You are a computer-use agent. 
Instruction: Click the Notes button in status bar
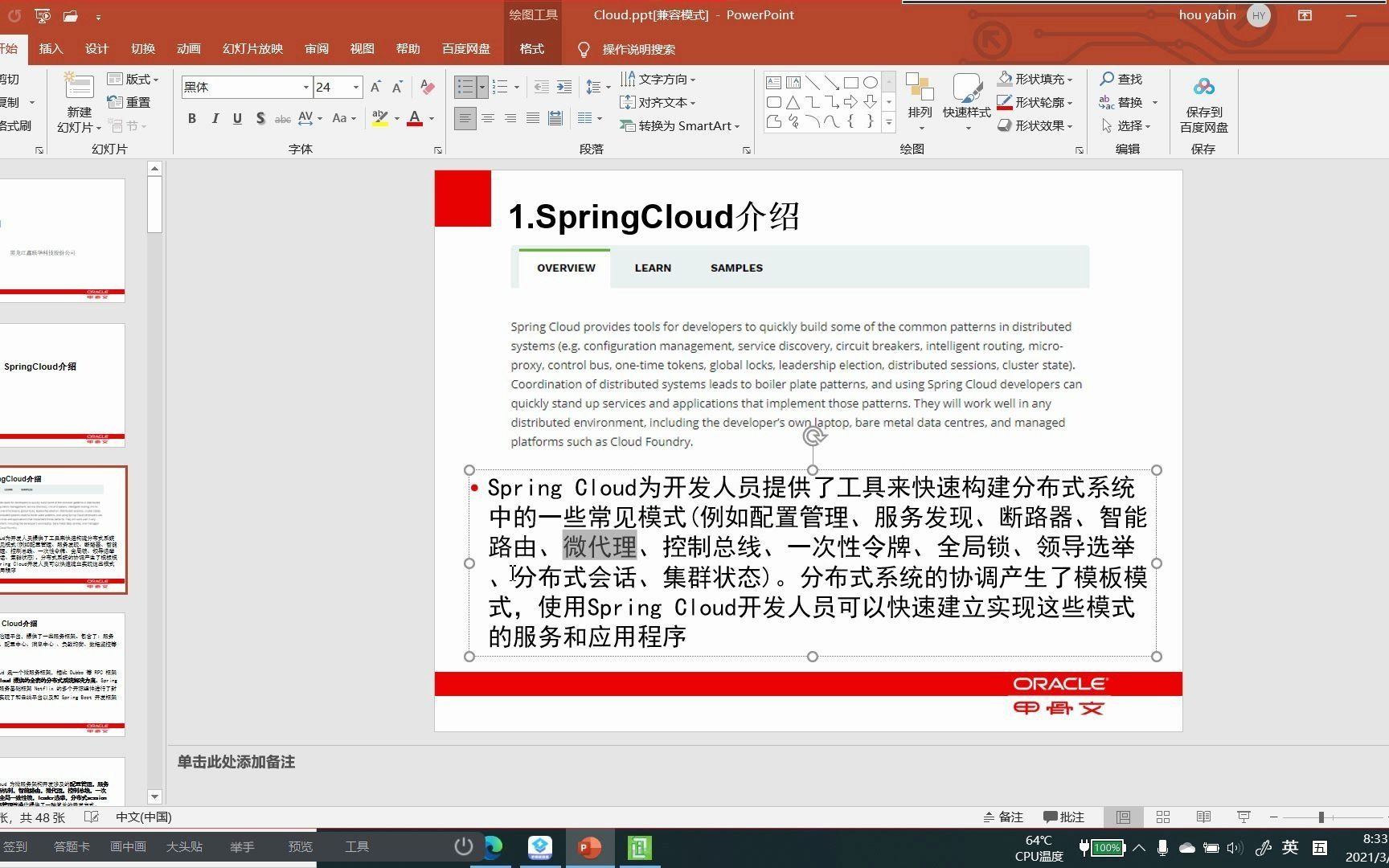coord(1003,817)
